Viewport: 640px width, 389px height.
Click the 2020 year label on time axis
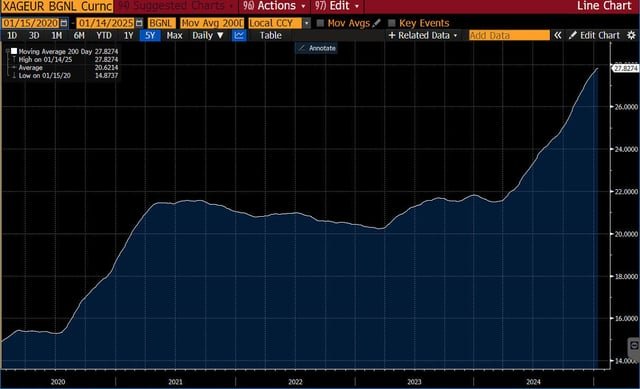(58, 382)
